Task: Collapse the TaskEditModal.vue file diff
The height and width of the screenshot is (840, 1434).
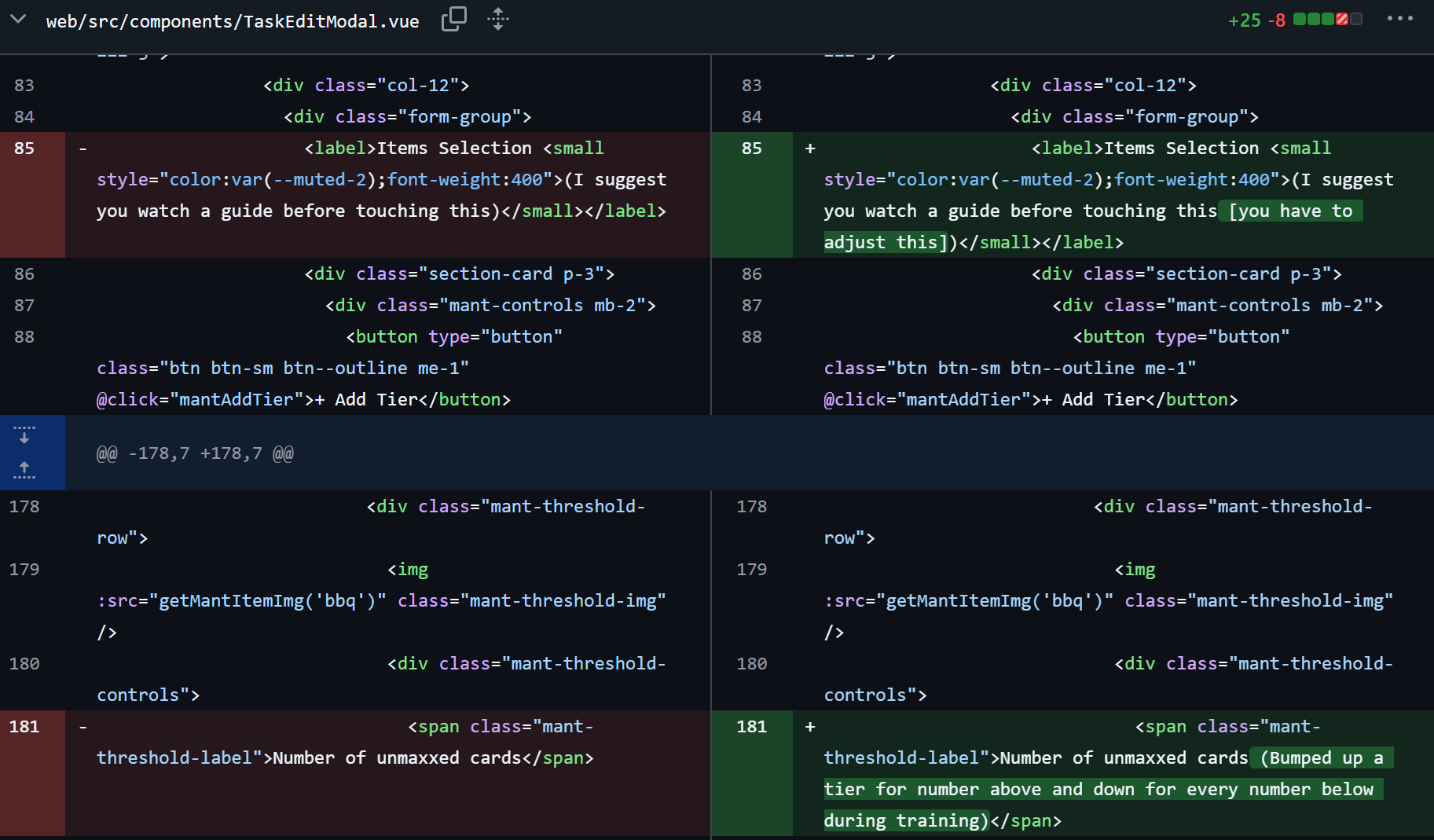Action: click(18, 19)
